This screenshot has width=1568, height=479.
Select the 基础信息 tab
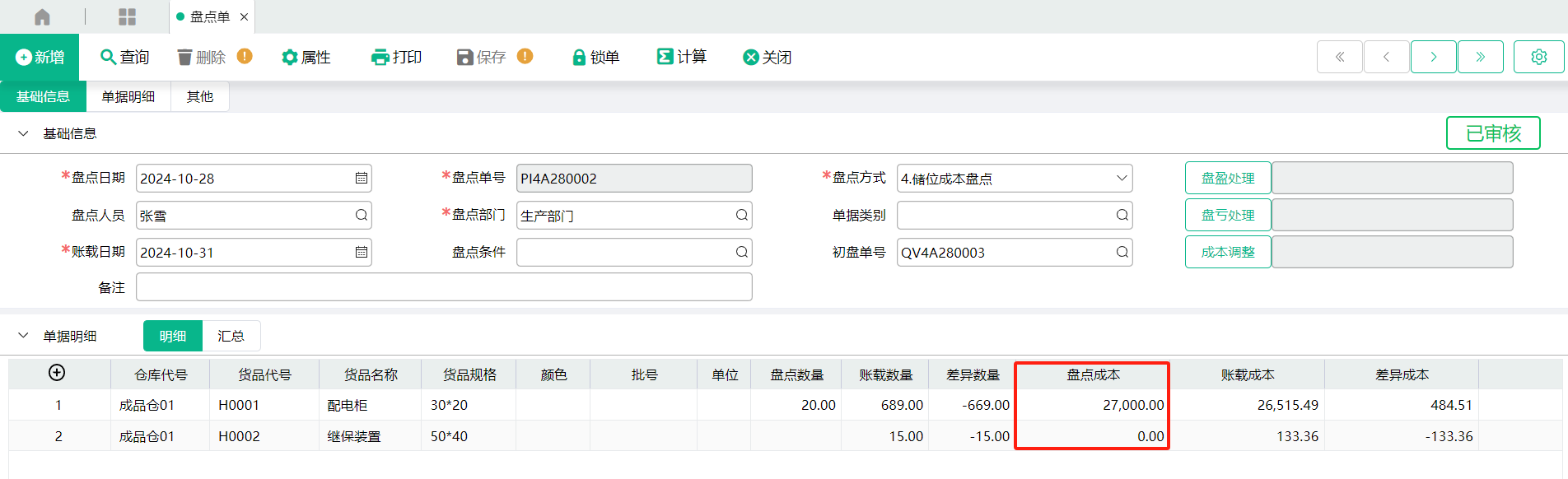[x=43, y=96]
